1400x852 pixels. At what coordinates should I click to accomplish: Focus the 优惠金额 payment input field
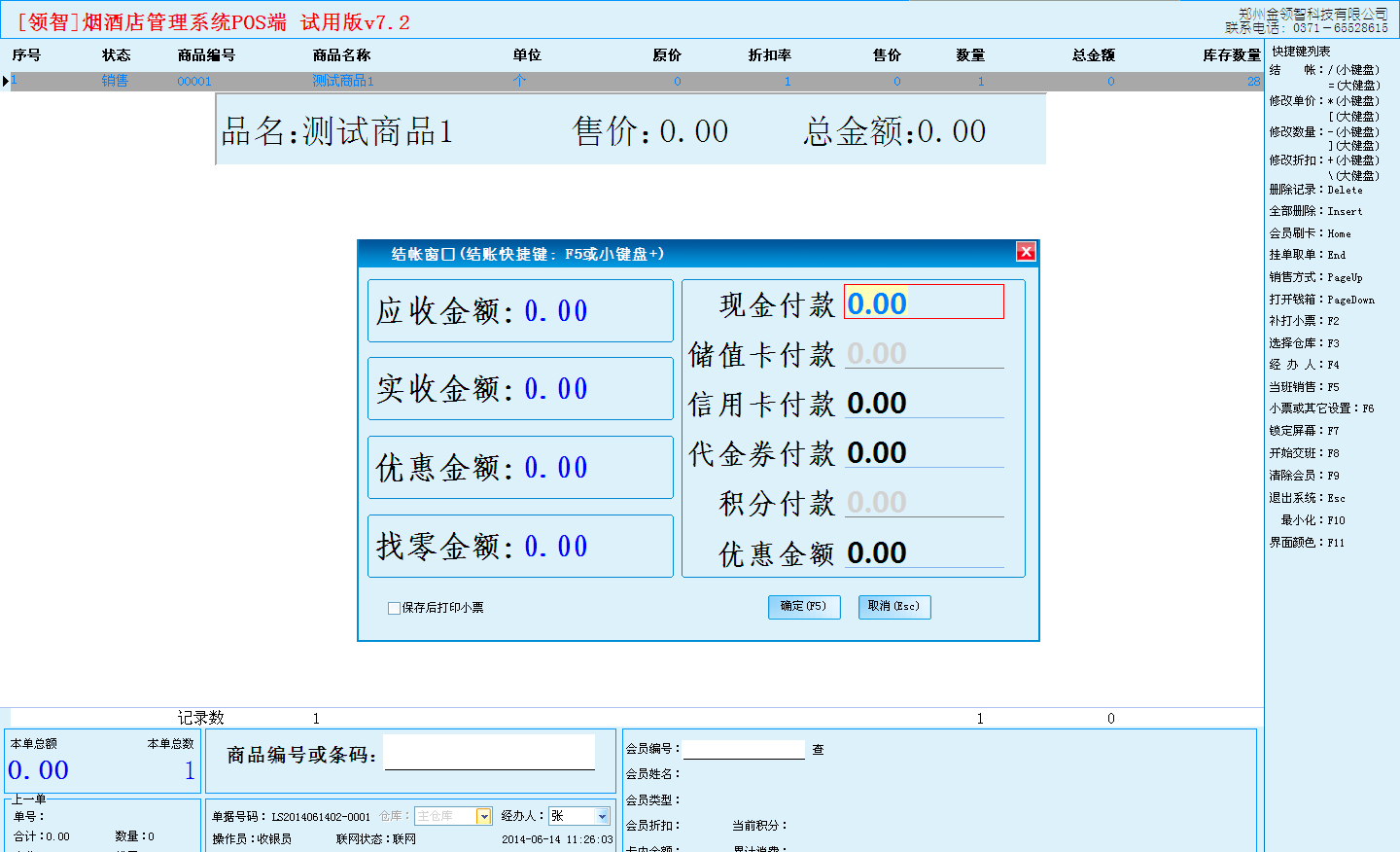923,552
